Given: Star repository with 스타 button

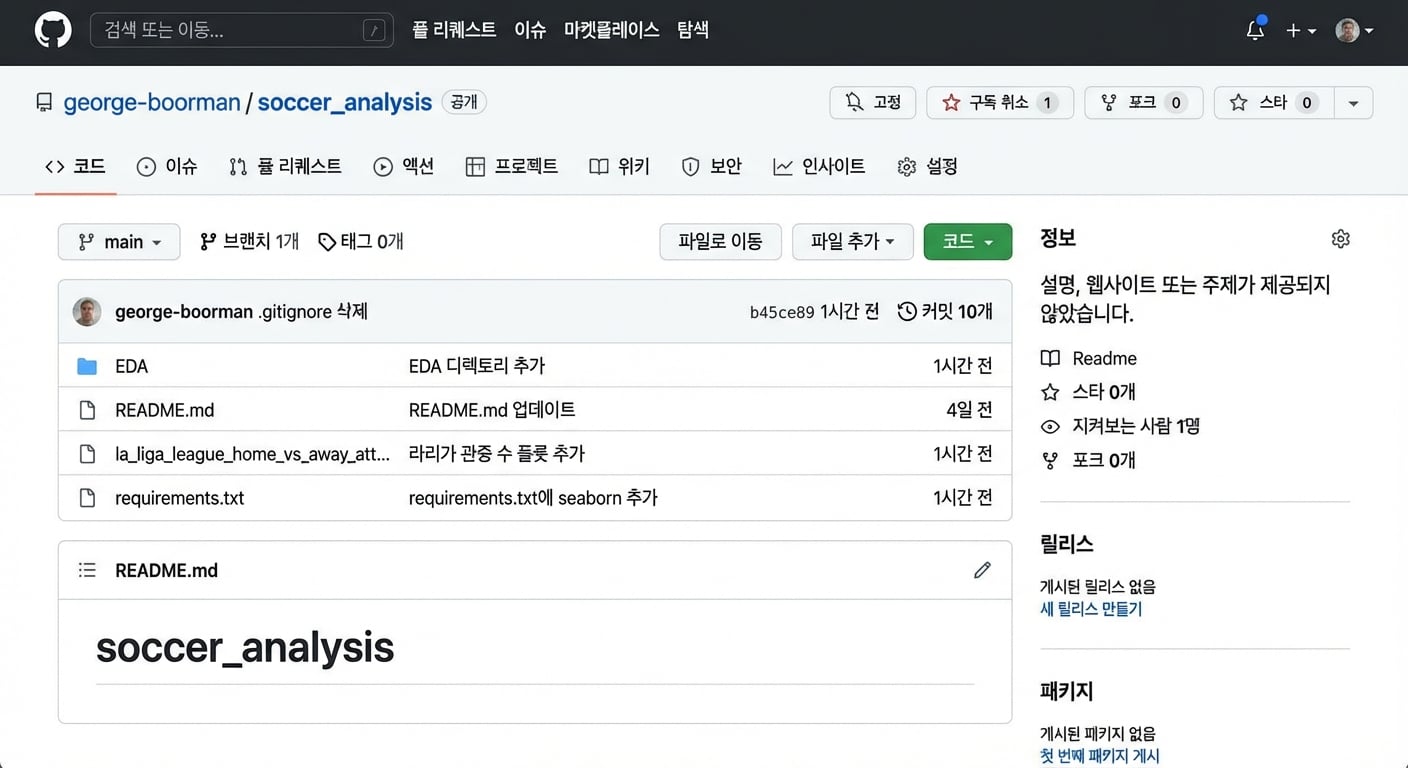Looking at the screenshot, I should [1273, 102].
